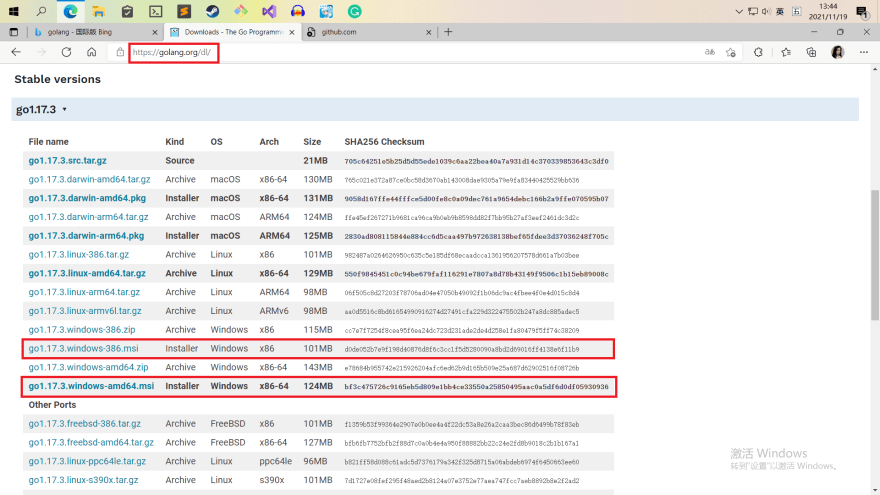The width and height of the screenshot is (880, 495).
Task: Download go1.17.3.linux-armv6l.tar.gz
Action: pyautogui.click(x=85, y=311)
